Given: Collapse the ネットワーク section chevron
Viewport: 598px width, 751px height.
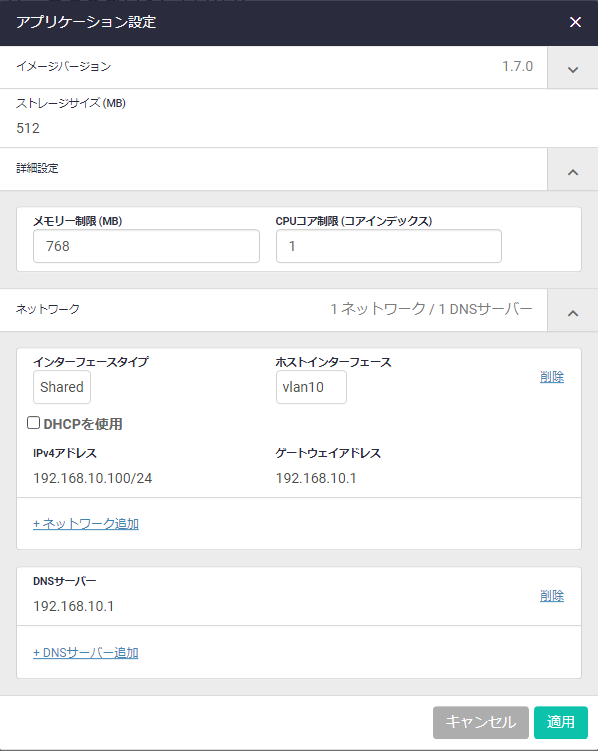Looking at the screenshot, I should (x=573, y=311).
